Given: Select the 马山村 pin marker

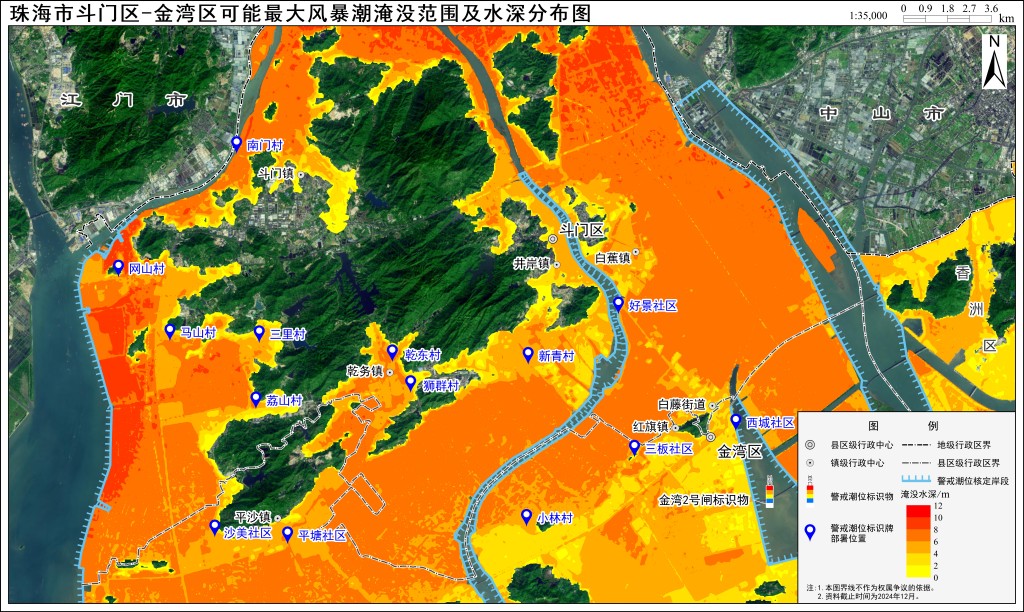Looking at the screenshot, I should pos(170,331).
